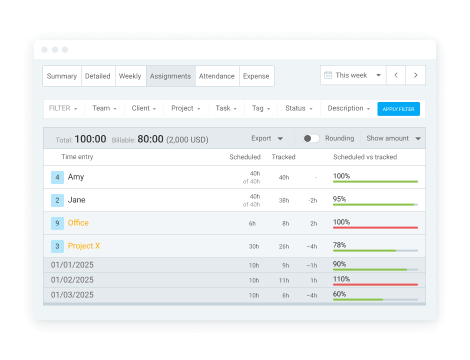Click Amy's blue number 4 badge
This screenshot has width=470, height=360.
coord(57,177)
